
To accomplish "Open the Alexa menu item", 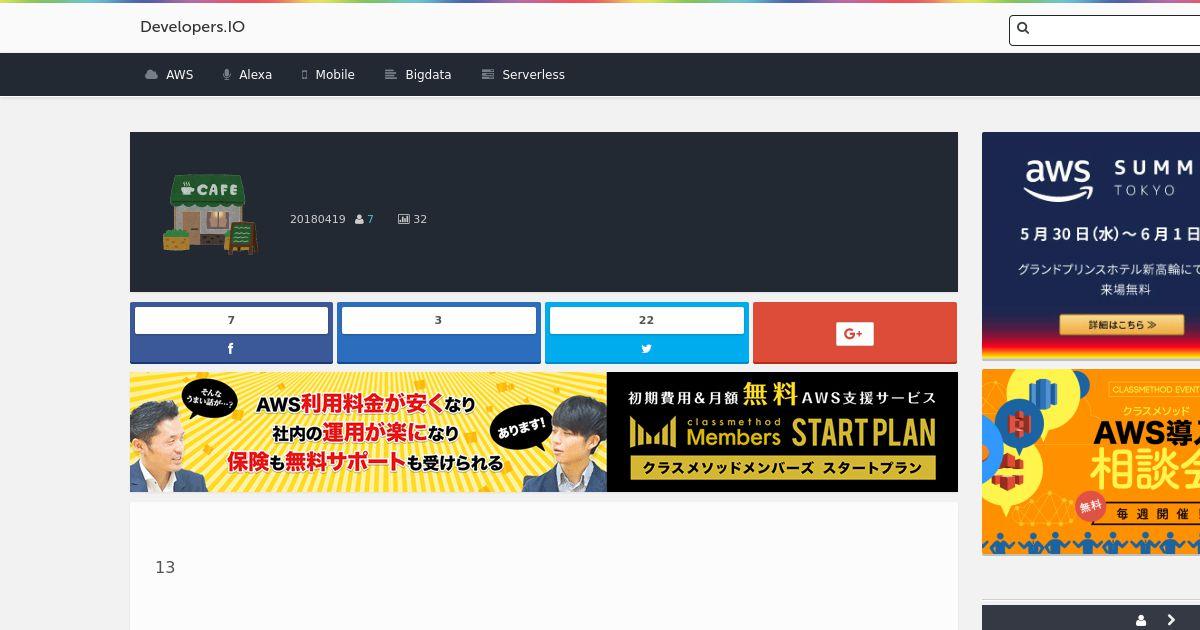I will [x=247, y=75].
